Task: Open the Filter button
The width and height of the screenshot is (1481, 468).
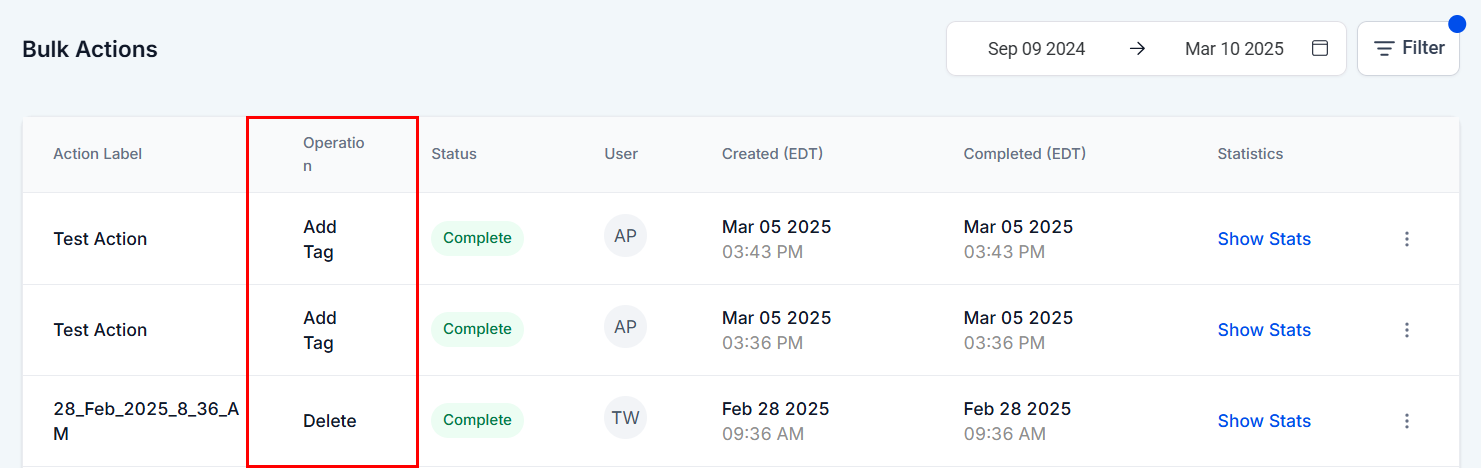Action: point(1408,48)
